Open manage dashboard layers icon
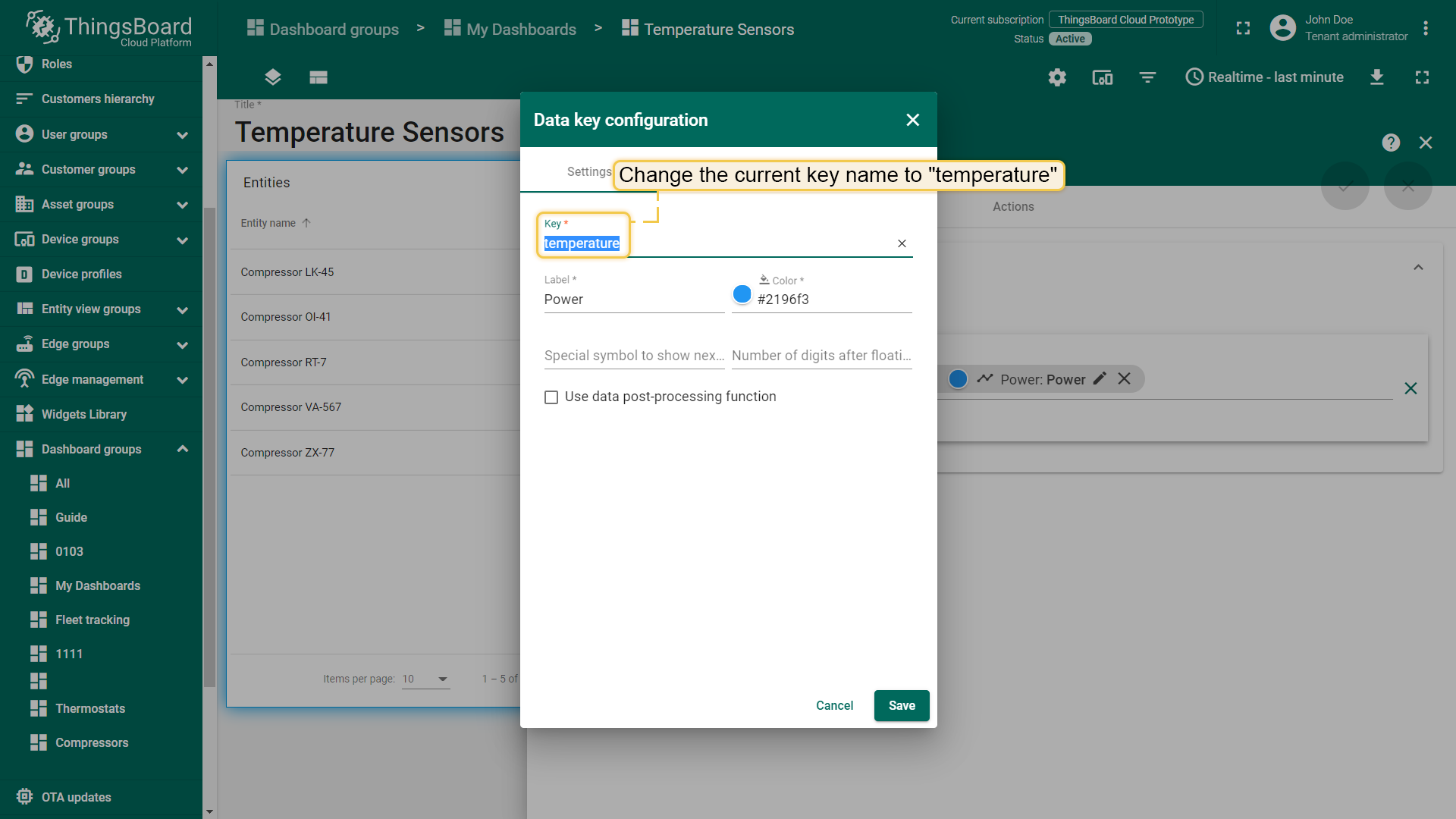This screenshot has width=1456, height=819. [x=273, y=77]
